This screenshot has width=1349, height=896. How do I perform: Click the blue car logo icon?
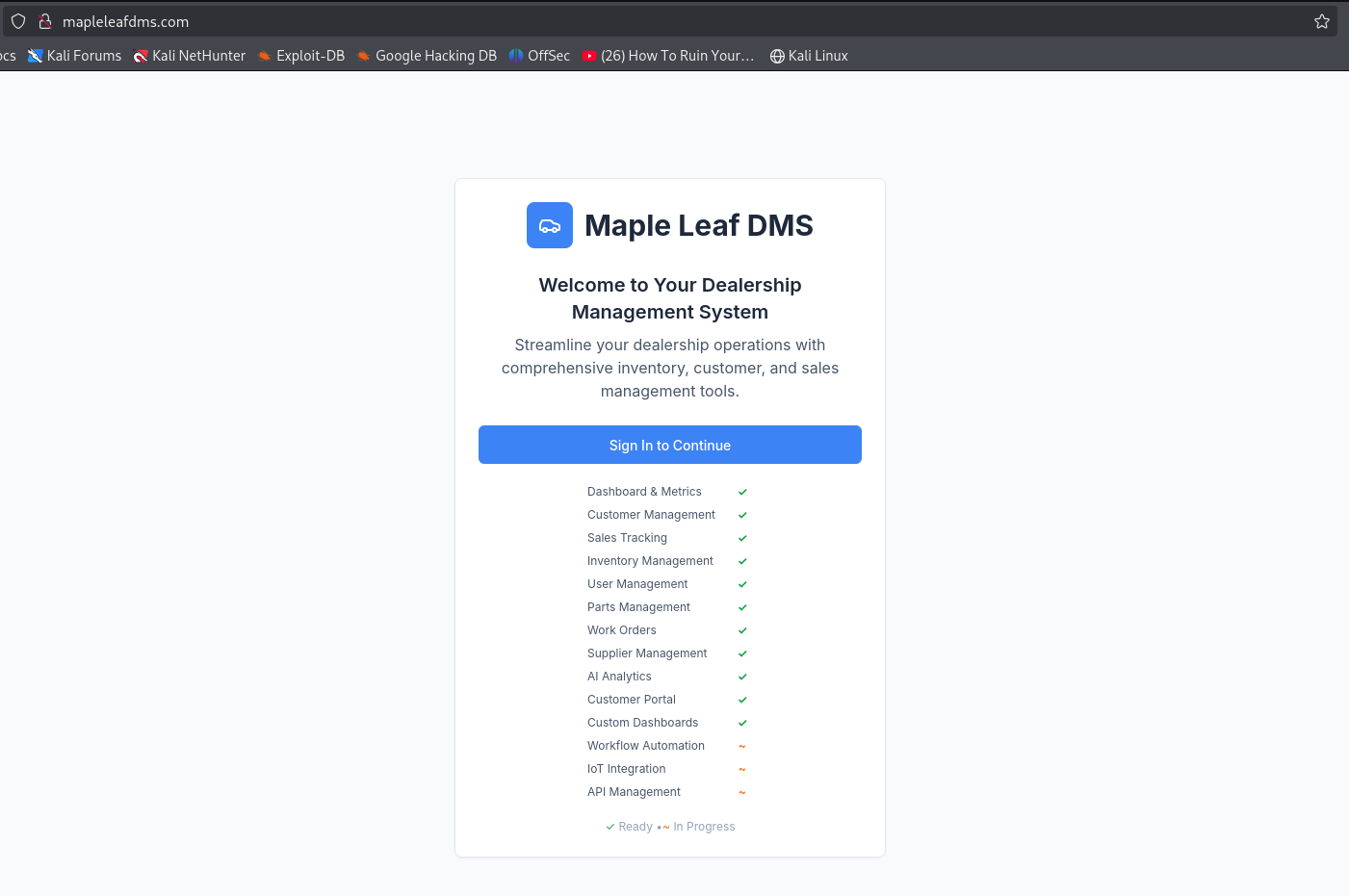pos(549,225)
